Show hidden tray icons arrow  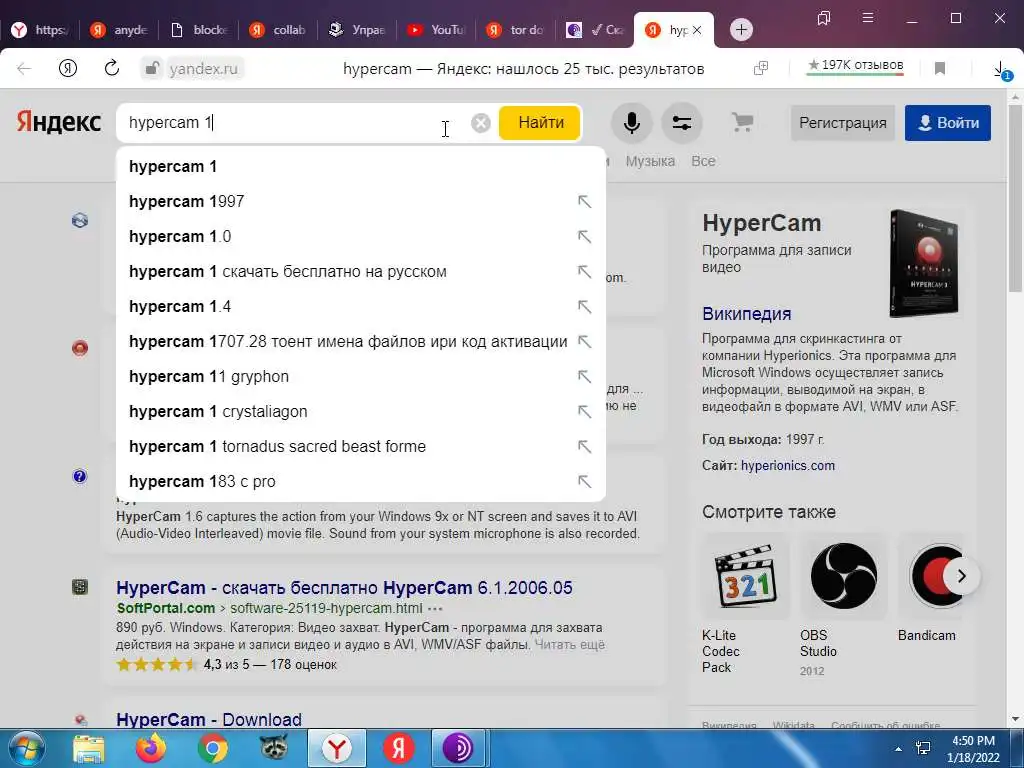pos(899,749)
